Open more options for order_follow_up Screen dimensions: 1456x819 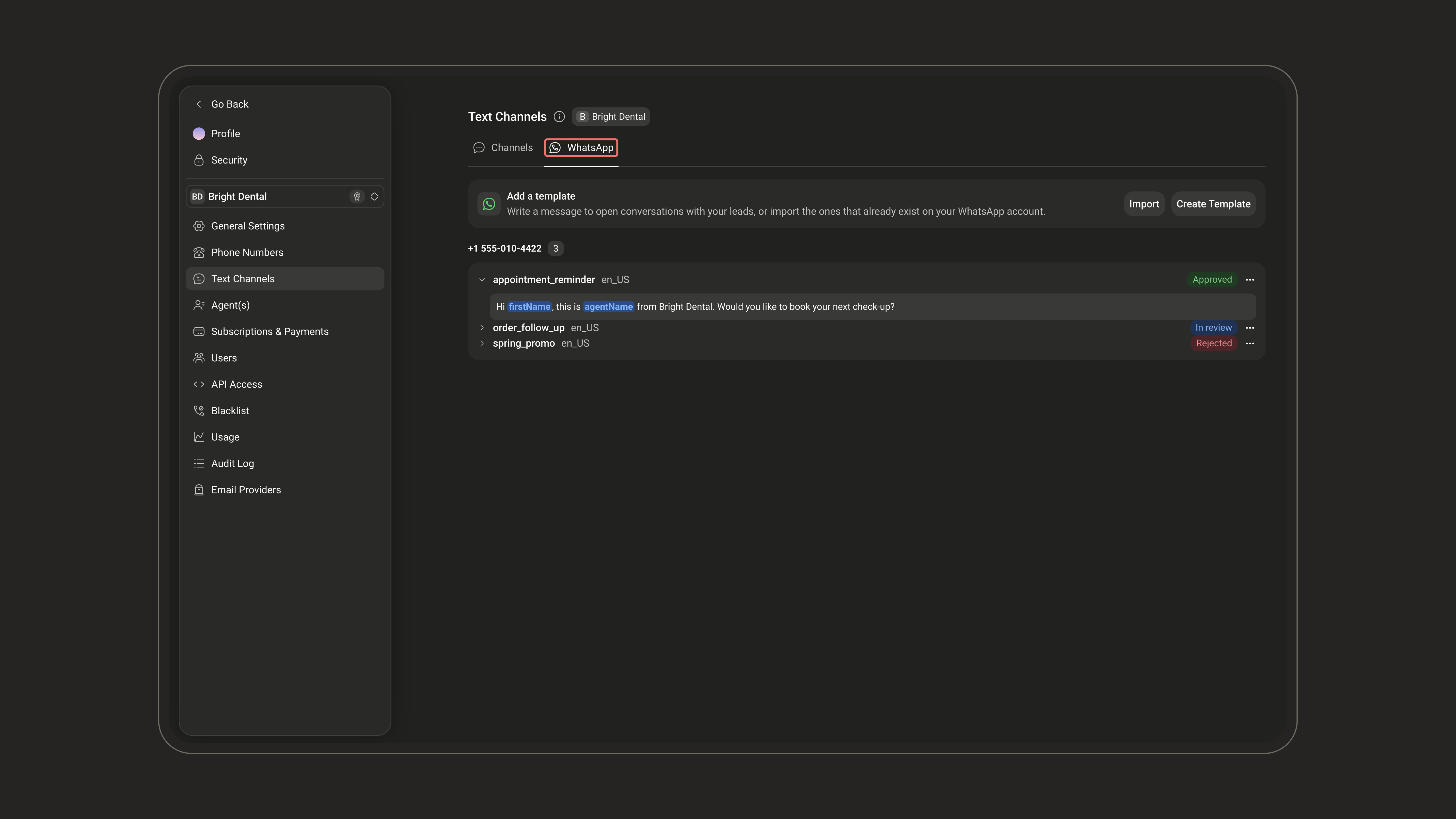click(x=1250, y=328)
